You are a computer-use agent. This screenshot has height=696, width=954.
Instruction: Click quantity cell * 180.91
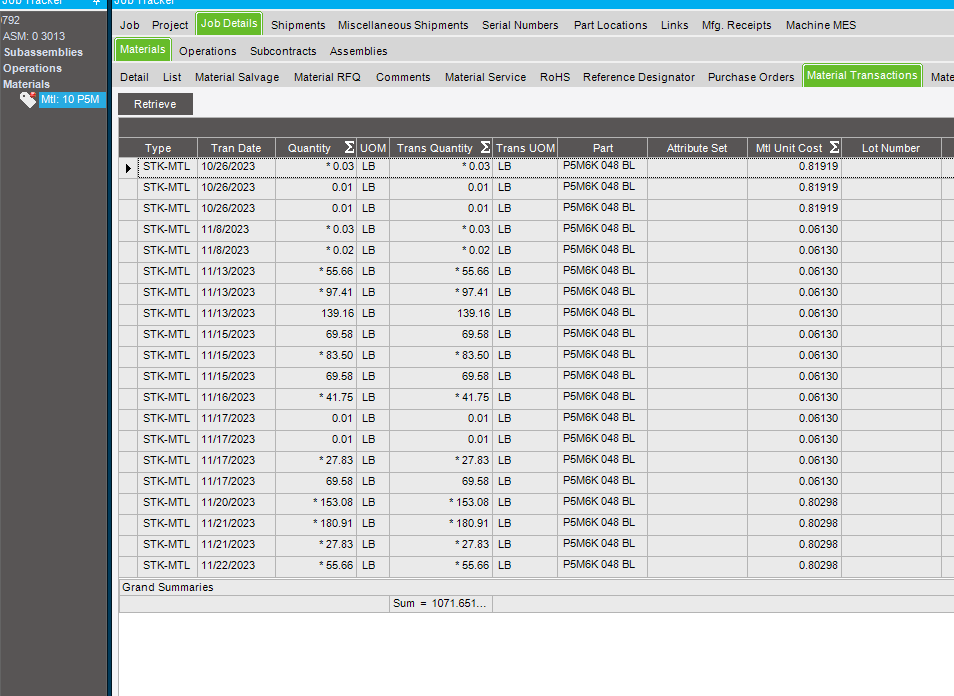click(316, 523)
